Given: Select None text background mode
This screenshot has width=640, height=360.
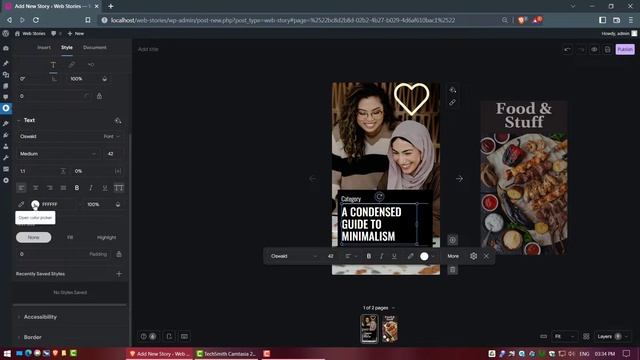Looking at the screenshot, I should click(x=33, y=237).
